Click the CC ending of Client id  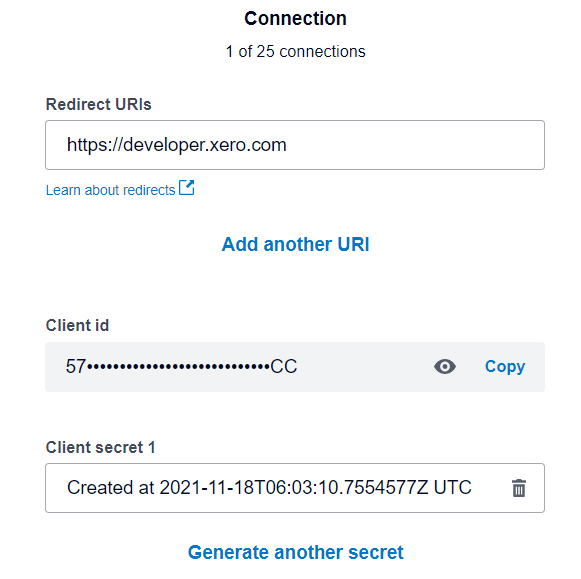pyautogui.click(x=283, y=367)
